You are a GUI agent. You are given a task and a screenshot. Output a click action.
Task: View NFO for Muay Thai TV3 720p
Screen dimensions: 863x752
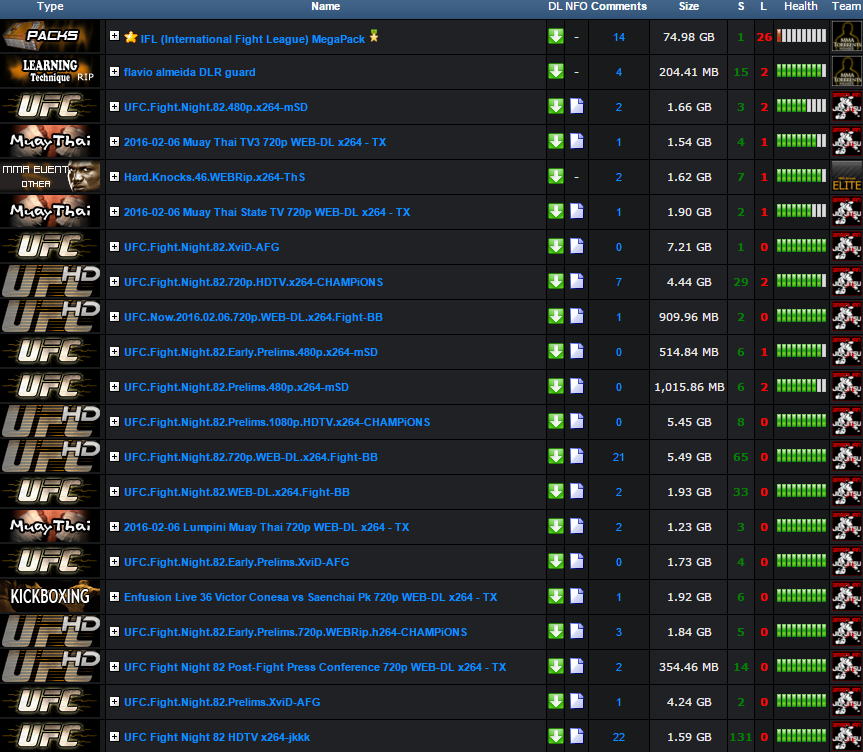pyautogui.click(x=577, y=141)
